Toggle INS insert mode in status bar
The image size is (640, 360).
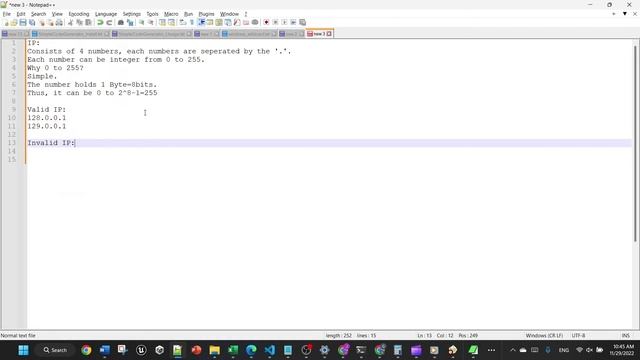coord(625,336)
